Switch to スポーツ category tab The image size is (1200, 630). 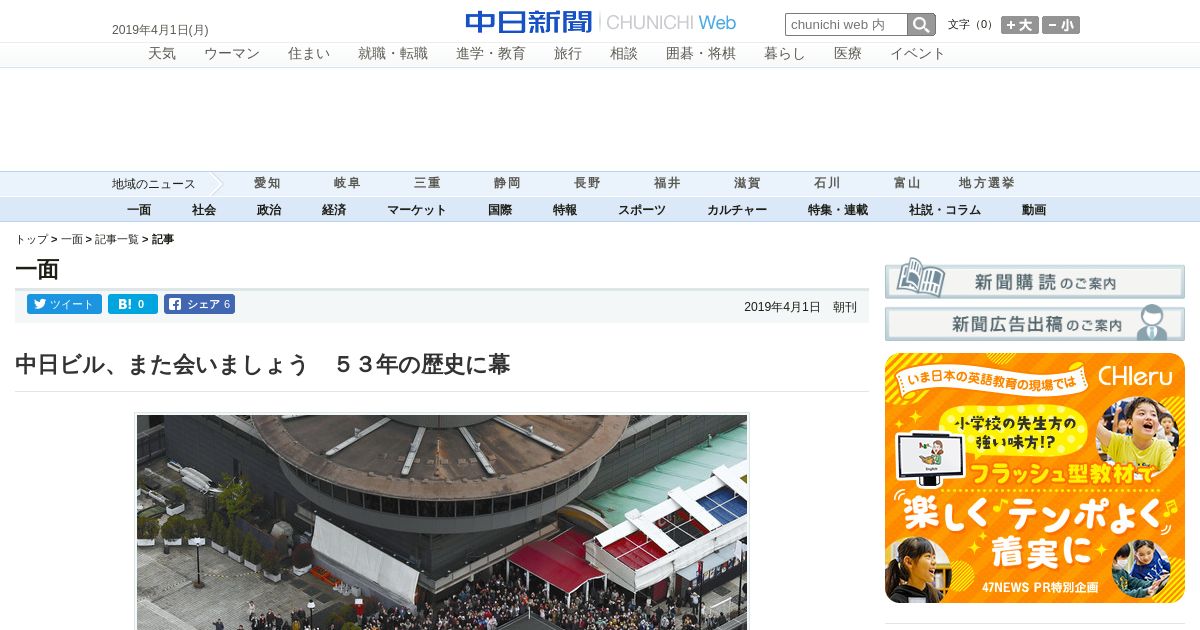point(642,210)
